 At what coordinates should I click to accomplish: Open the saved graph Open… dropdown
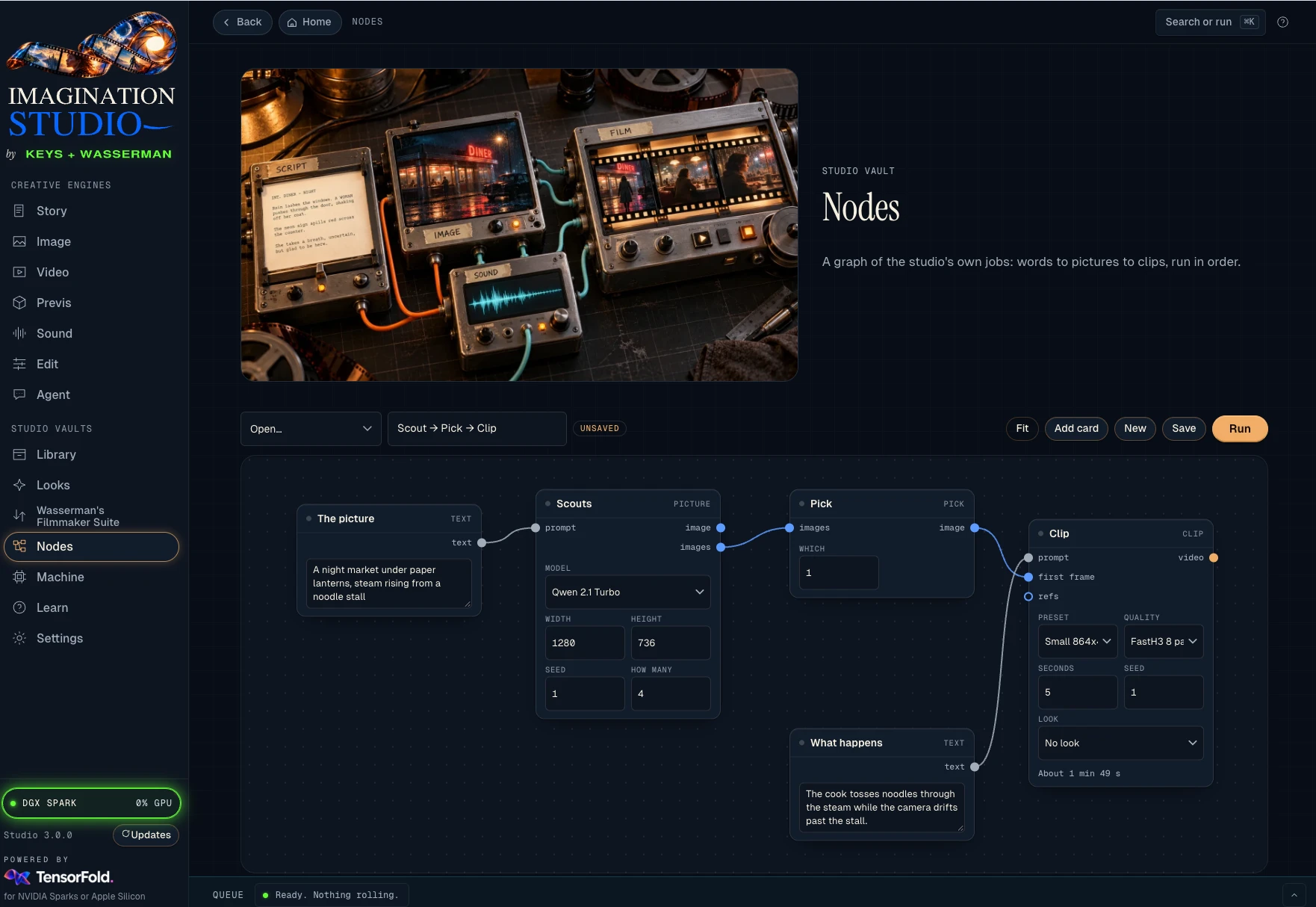(x=311, y=429)
